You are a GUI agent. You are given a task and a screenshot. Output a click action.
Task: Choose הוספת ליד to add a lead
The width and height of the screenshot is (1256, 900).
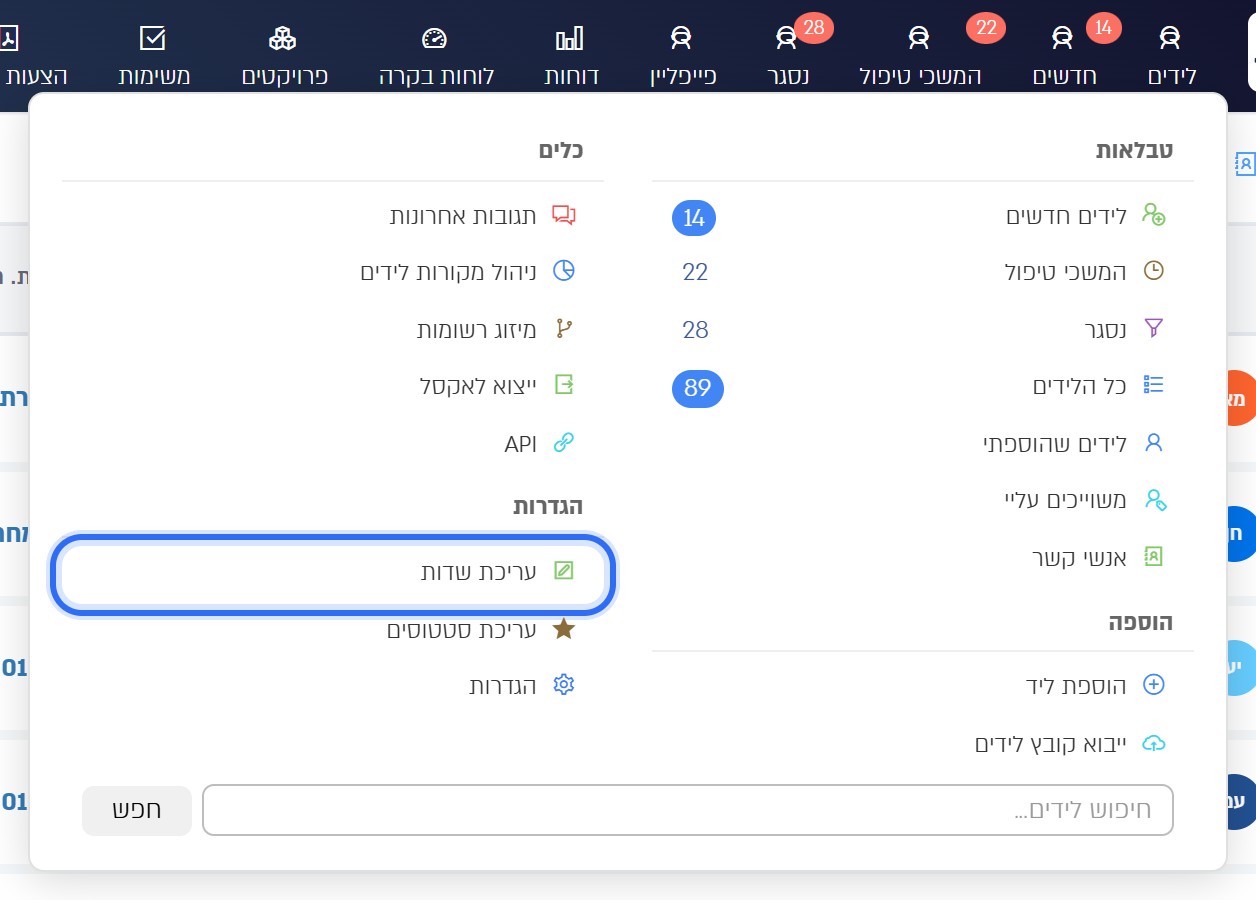1076,686
